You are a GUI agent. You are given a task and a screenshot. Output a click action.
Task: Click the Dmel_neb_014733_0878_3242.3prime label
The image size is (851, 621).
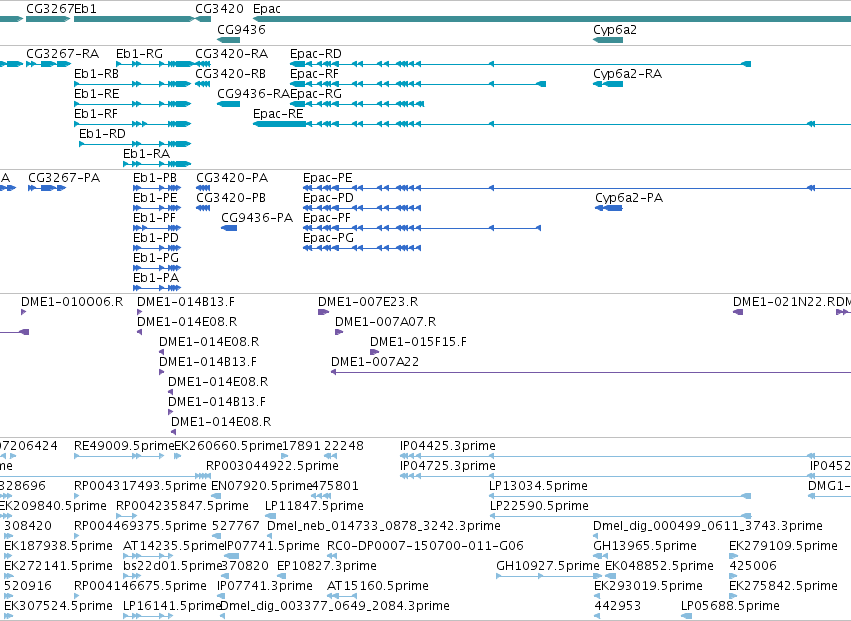pyautogui.click(x=383, y=527)
